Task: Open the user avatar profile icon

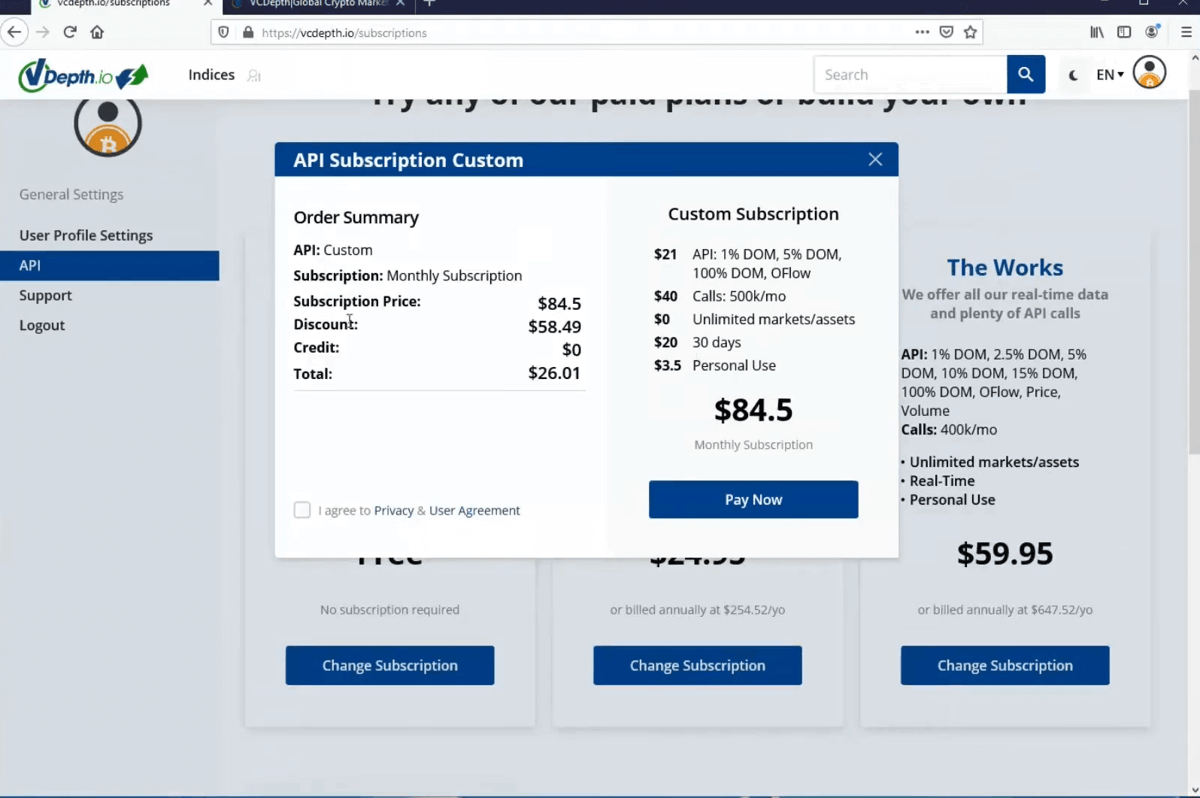Action: pos(1149,72)
